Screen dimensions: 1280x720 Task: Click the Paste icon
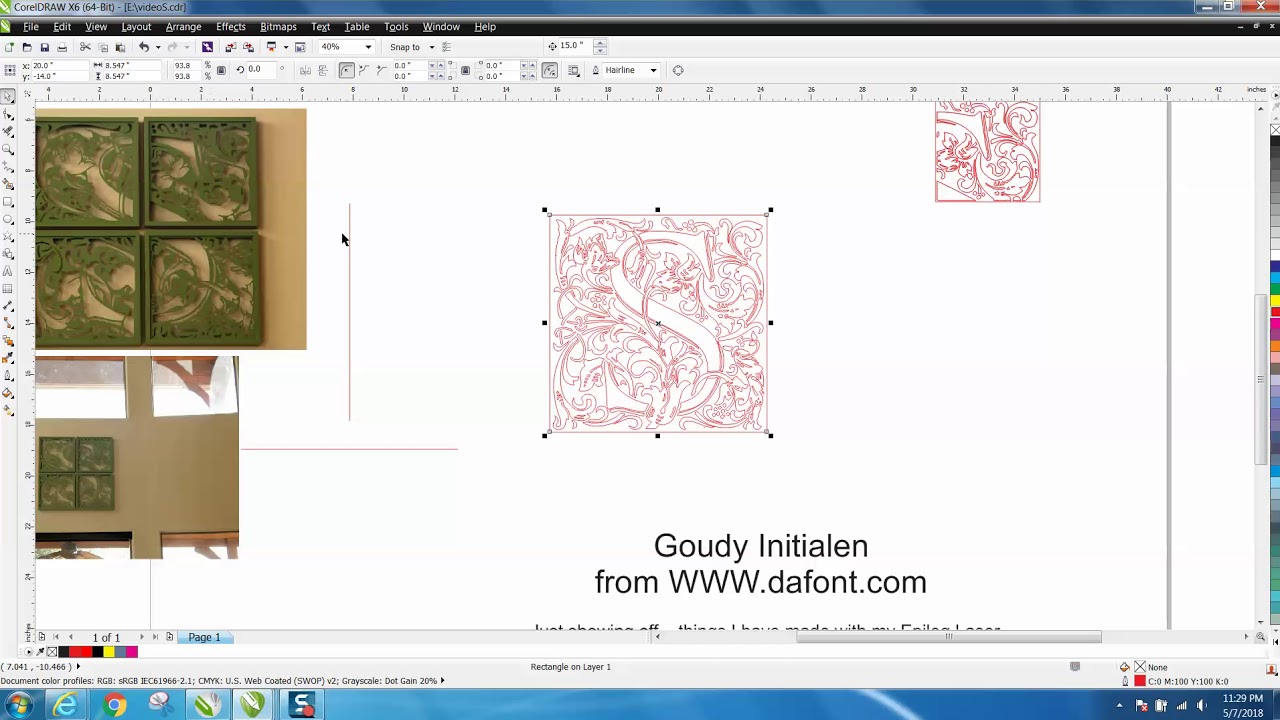pos(121,47)
